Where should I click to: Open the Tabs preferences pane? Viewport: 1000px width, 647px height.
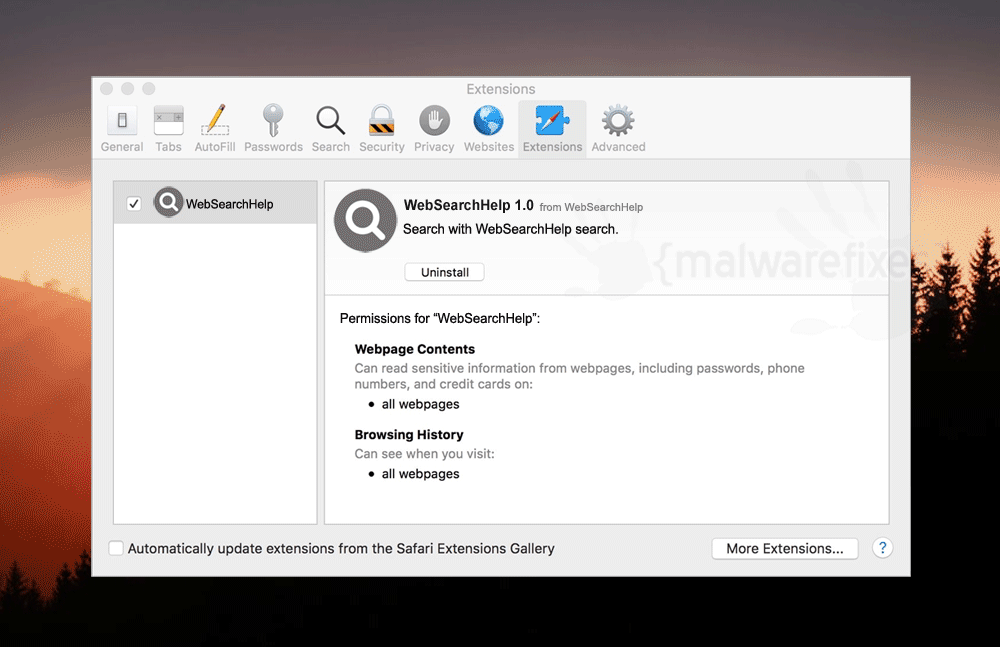tap(168, 130)
